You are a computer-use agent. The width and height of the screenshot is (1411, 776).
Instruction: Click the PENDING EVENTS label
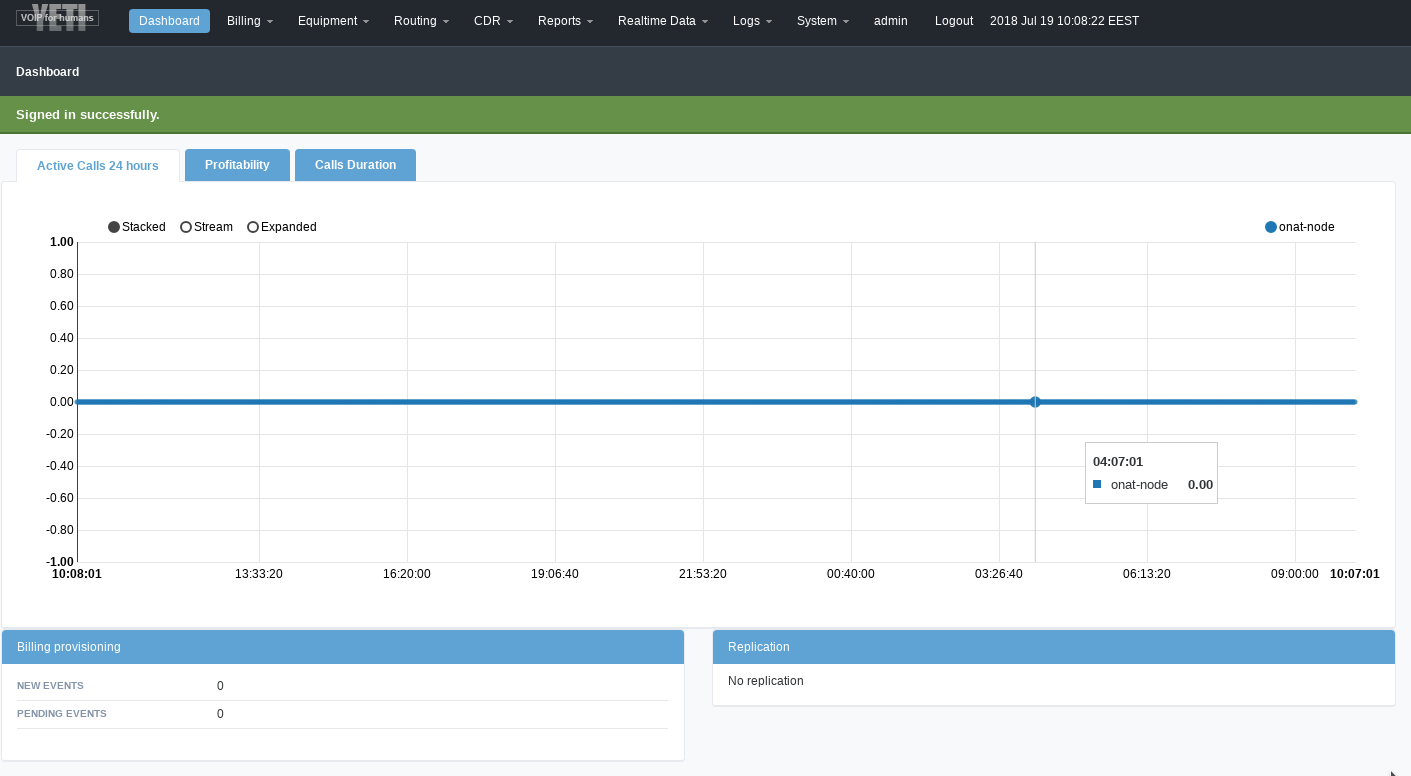coord(62,714)
